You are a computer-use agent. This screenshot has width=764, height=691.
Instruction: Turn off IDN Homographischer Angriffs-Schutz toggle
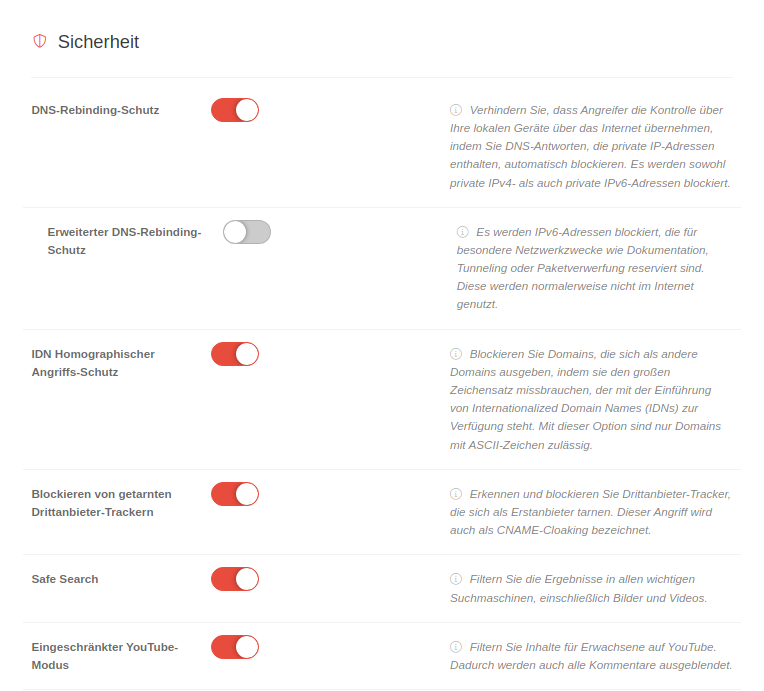click(235, 354)
